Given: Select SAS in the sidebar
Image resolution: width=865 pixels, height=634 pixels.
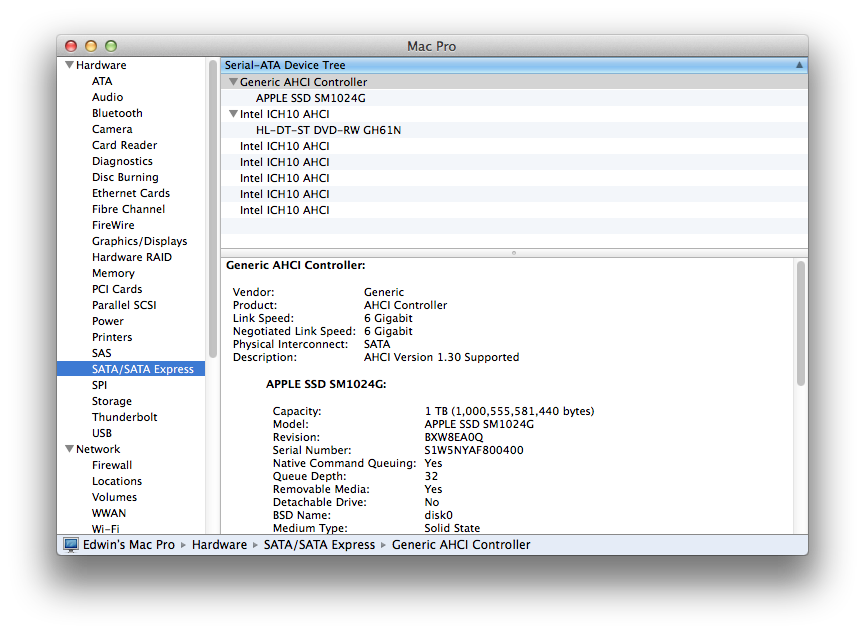Looking at the screenshot, I should pyautogui.click(x=102, y=353).
